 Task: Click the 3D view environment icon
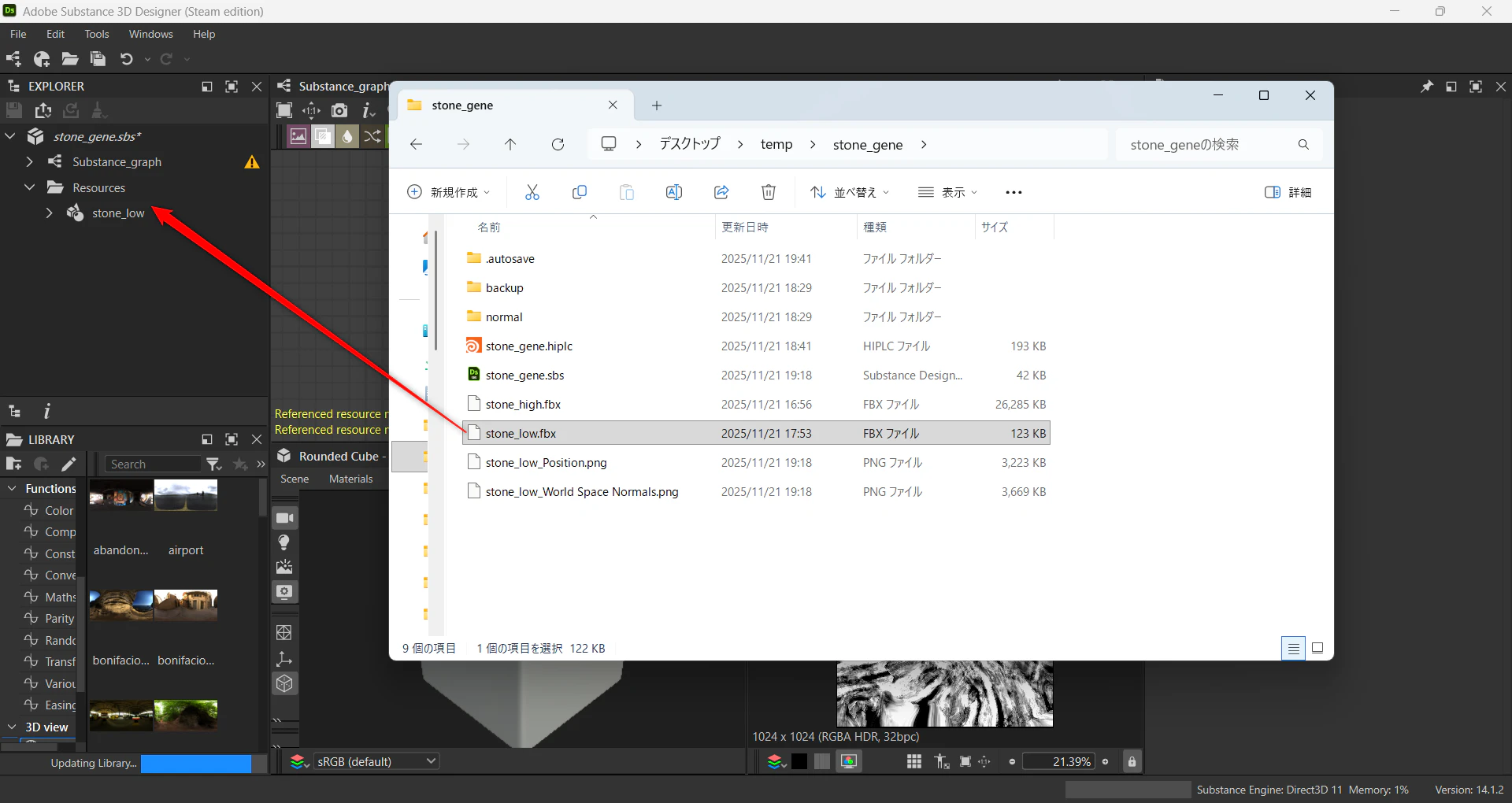[x=284, y=567]
